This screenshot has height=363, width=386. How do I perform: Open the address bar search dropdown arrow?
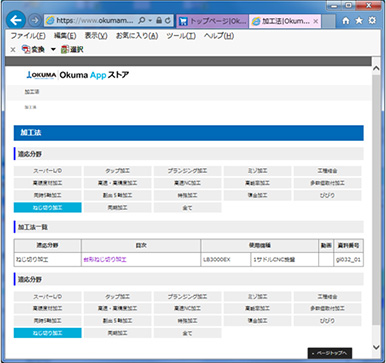click(150, 21)
